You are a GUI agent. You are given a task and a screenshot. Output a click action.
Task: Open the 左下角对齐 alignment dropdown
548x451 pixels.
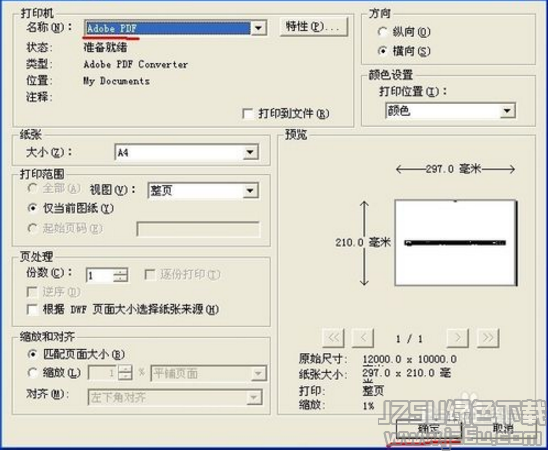tap(175, 397)
